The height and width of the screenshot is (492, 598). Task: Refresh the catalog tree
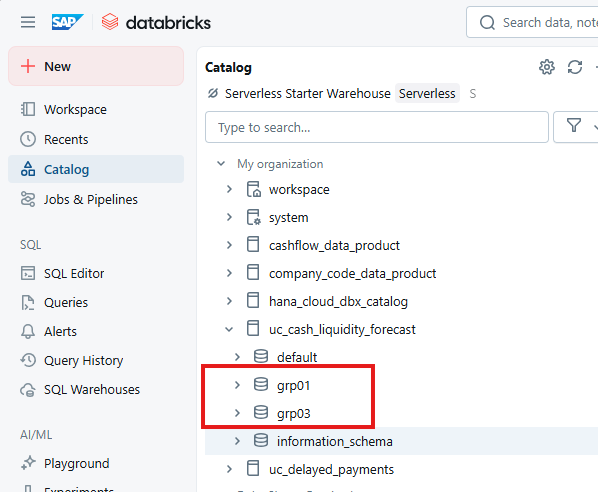(575, 67)
